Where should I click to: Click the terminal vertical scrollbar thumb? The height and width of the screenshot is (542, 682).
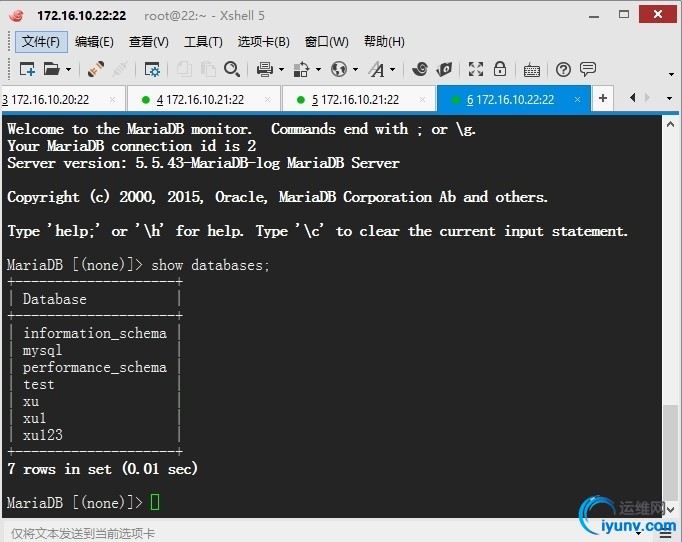(x=670, y=452)
